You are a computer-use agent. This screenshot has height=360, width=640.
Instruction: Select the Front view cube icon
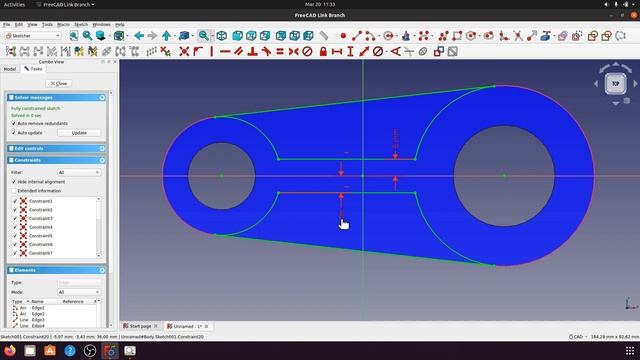click(x=237, y=36)
